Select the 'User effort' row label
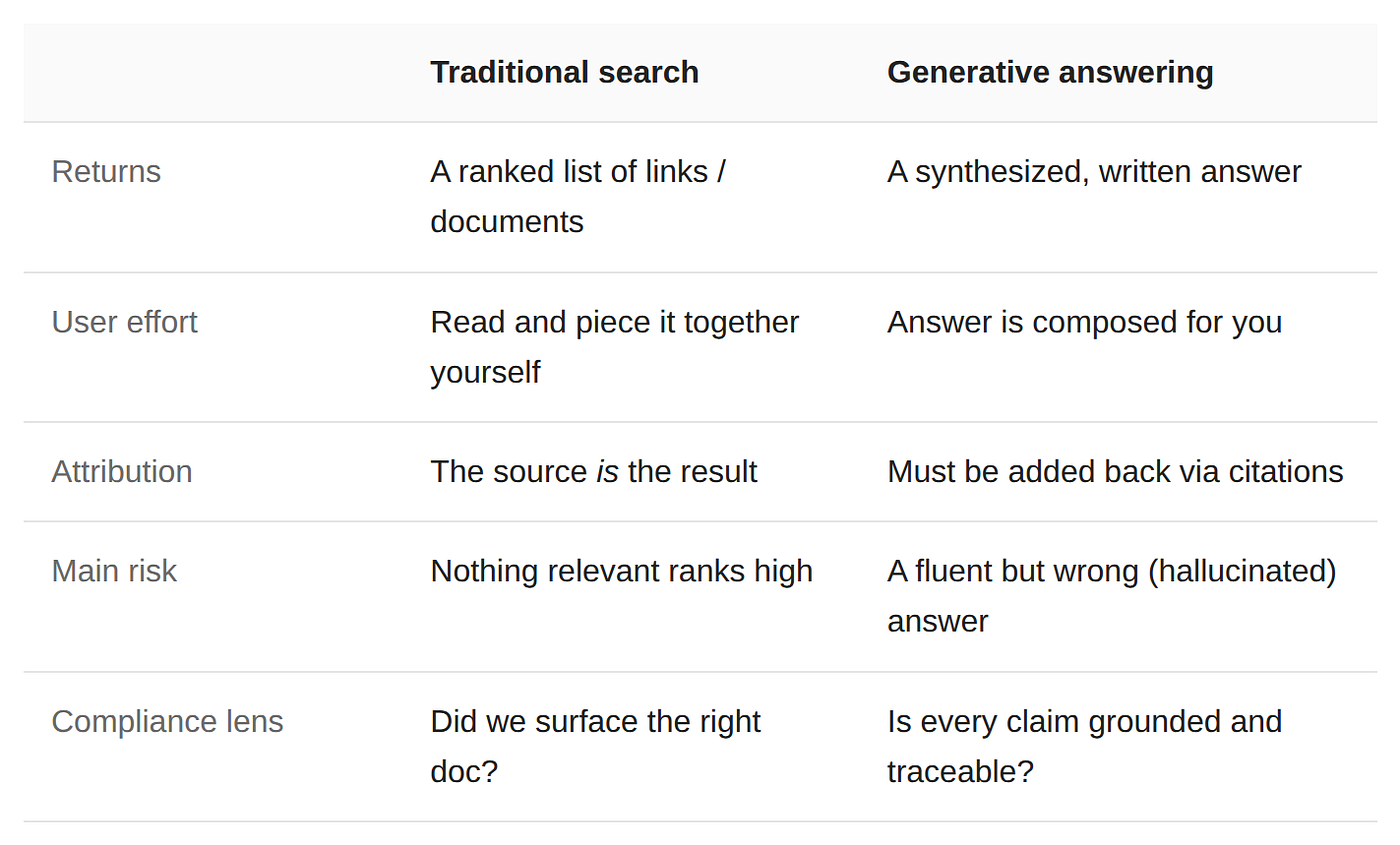 pos(124,322)
